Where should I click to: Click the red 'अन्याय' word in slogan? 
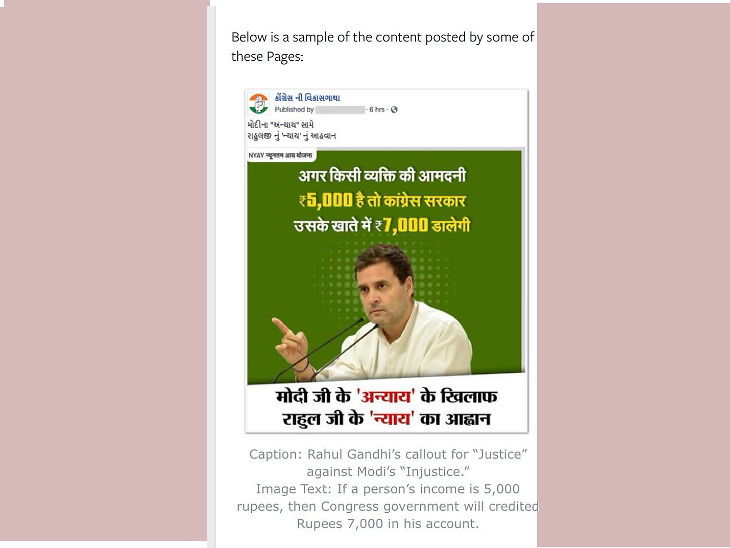[385, 397]
